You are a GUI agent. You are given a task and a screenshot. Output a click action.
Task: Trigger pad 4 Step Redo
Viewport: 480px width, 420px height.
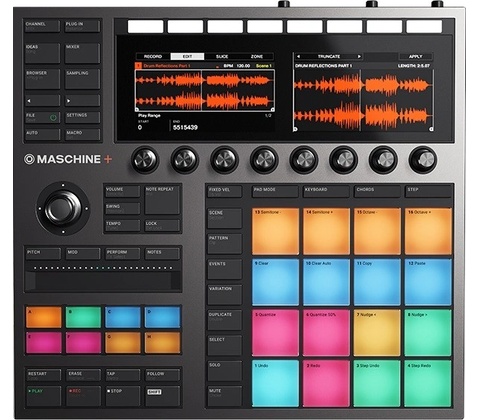click(428, 383)
